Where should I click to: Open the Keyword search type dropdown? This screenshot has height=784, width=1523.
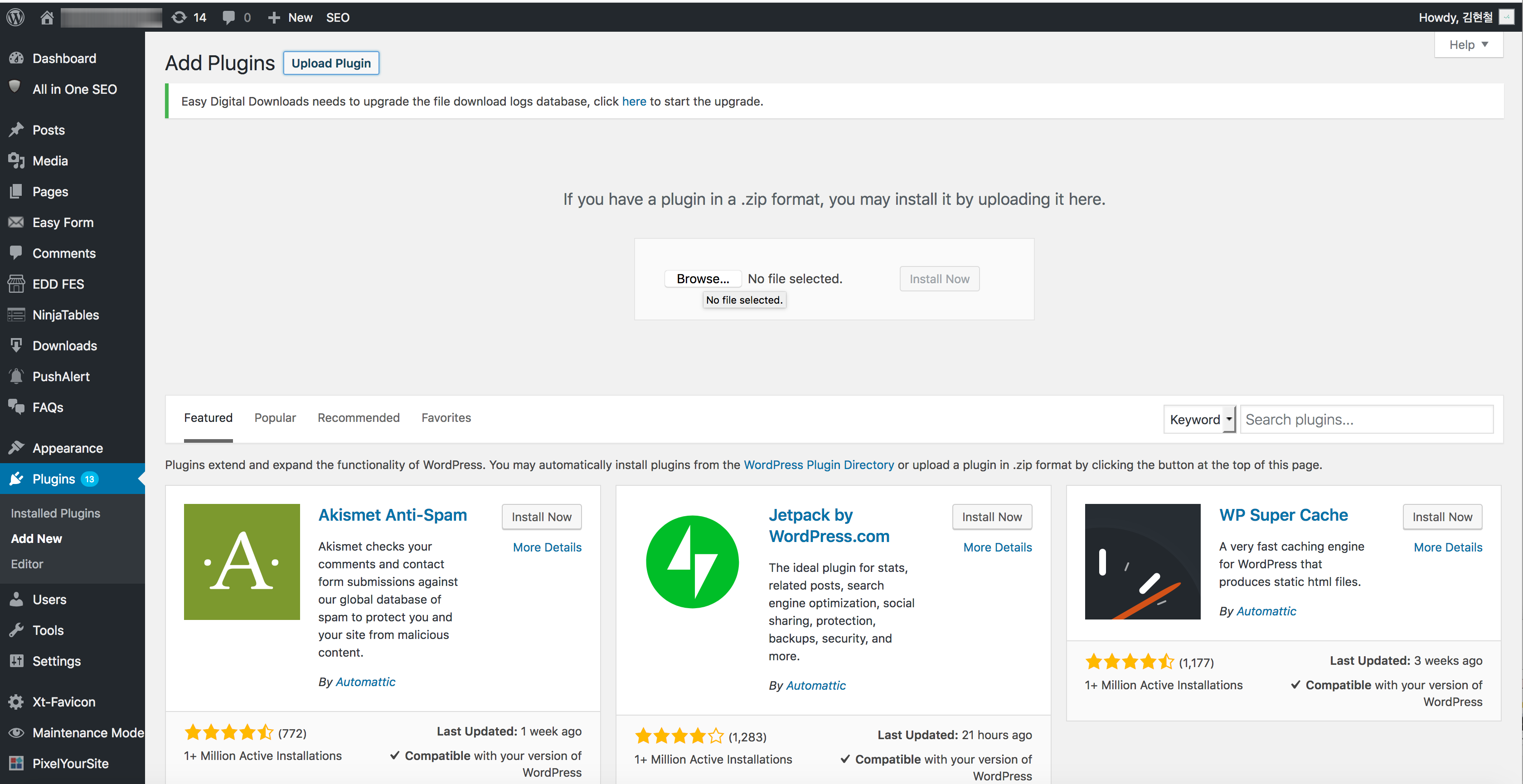coord(1200,419)
